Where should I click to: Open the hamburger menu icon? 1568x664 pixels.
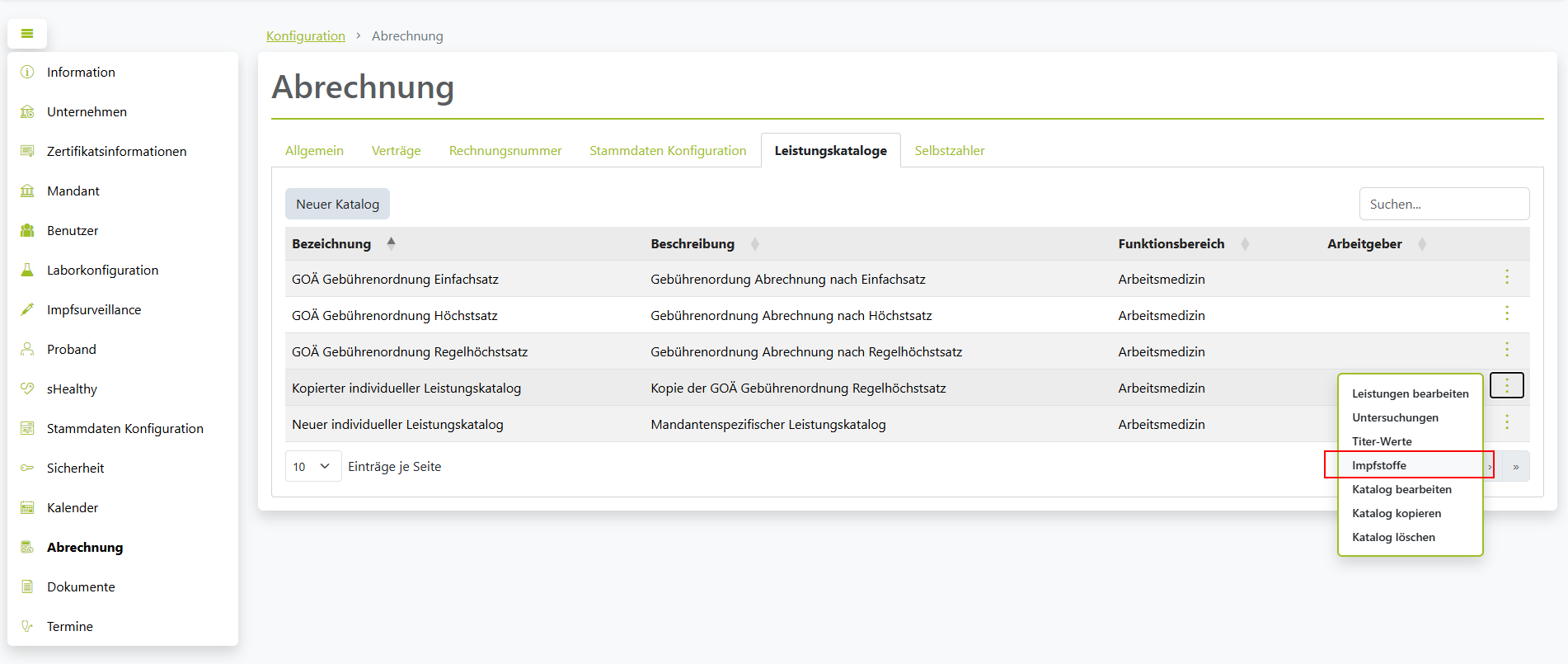pos(27,34)
